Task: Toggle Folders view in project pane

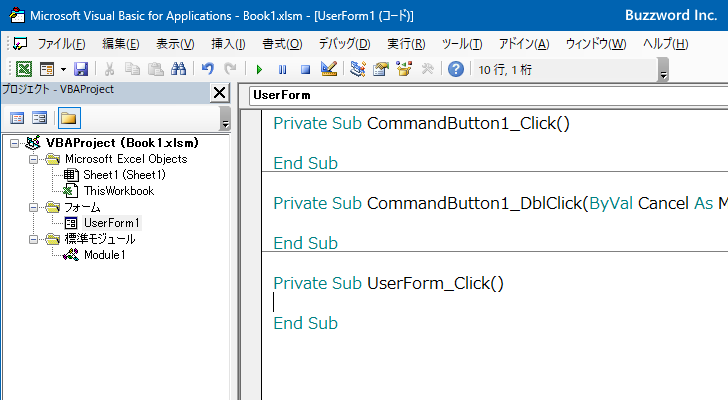Action: click(x=69, y=118)
